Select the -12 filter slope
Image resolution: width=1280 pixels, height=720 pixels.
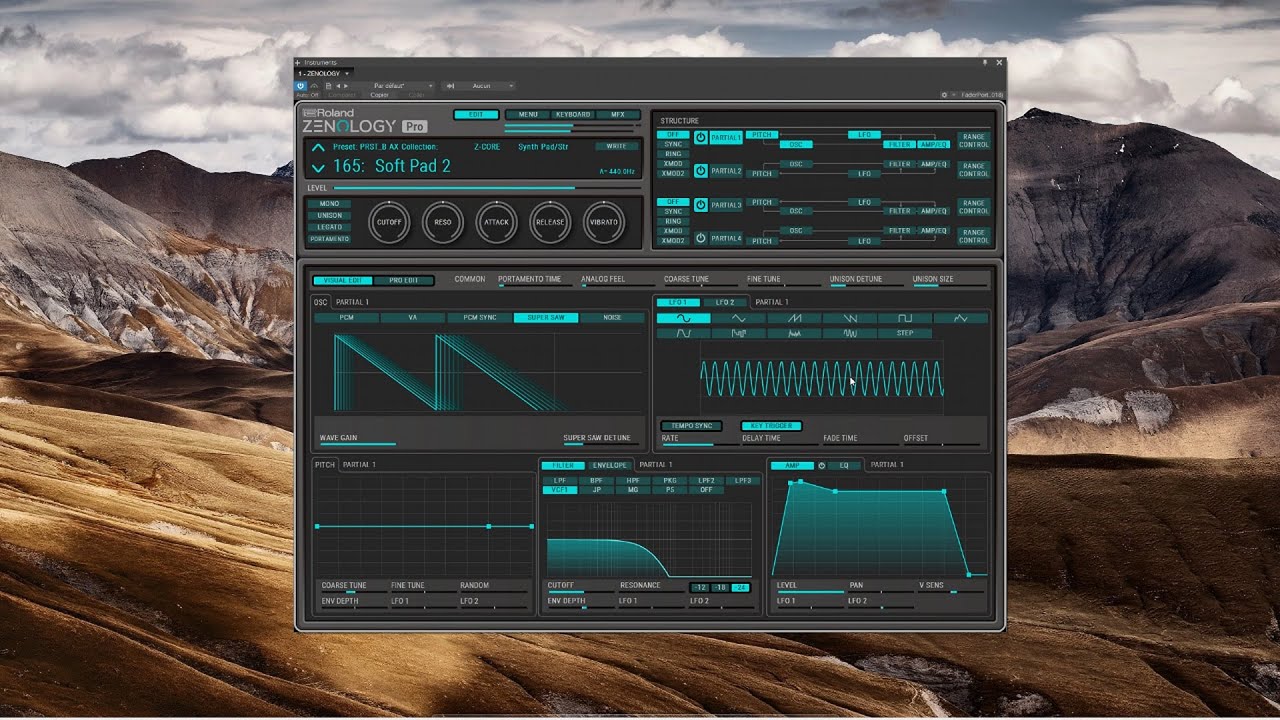tap(701, 587)
